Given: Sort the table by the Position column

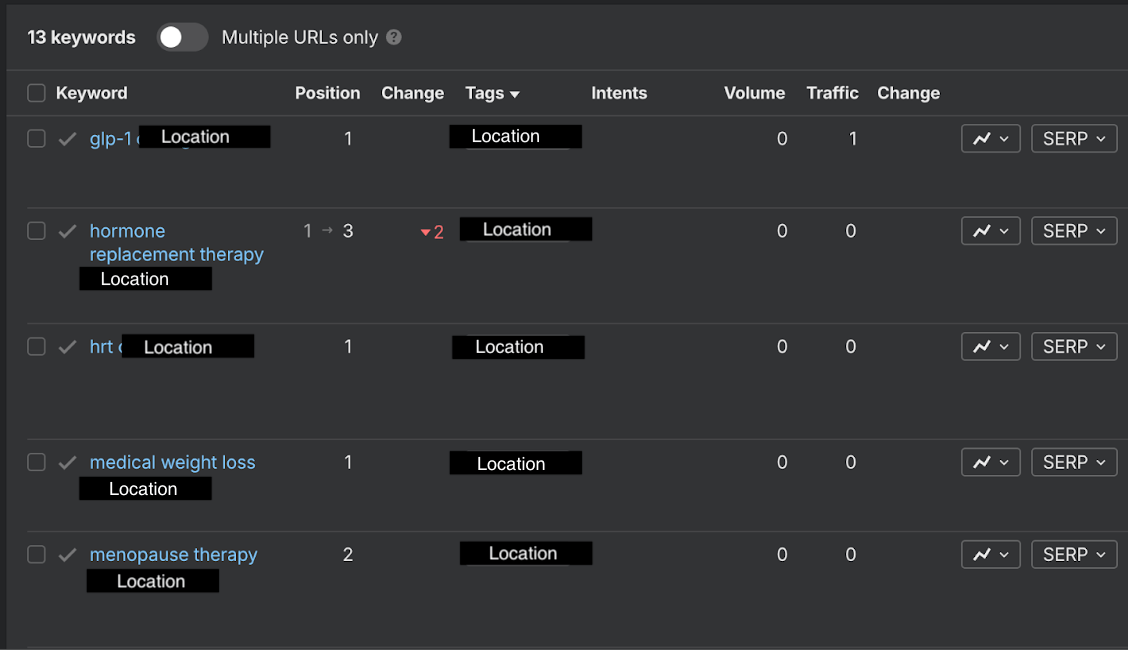Looking at the screenshot, I should click(327, 93).
